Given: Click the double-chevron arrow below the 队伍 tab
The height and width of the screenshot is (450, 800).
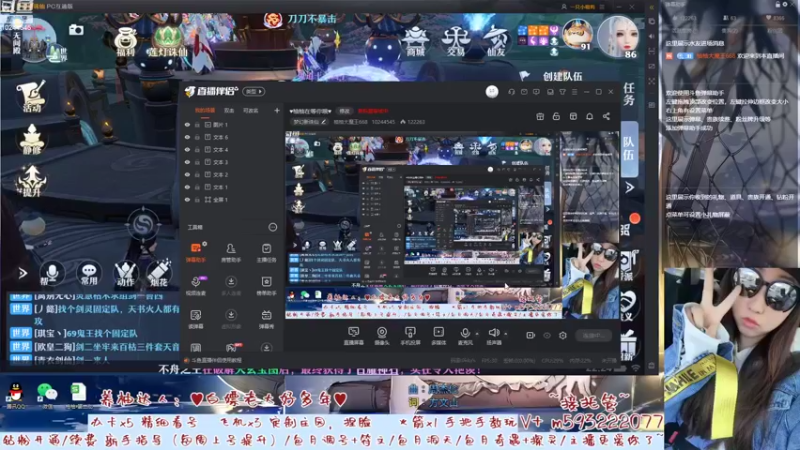Looking at the screenshot, I should pyautogui.click(x=630, y=187).
